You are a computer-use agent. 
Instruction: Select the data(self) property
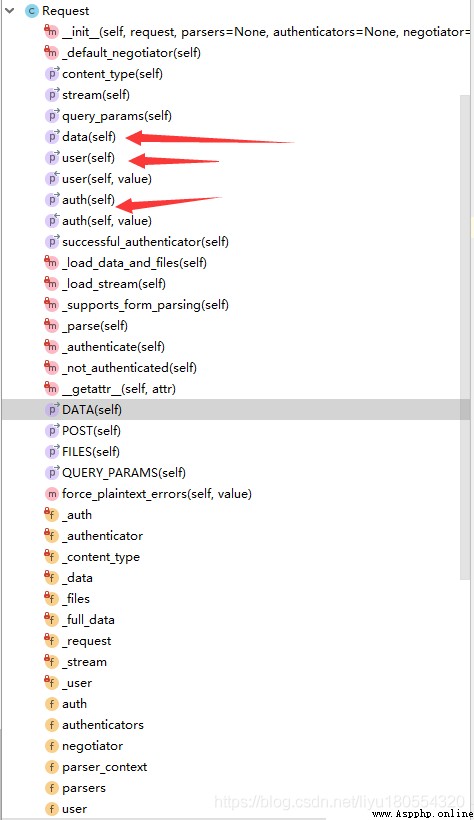pyautogui.click(x=89, y=136)
